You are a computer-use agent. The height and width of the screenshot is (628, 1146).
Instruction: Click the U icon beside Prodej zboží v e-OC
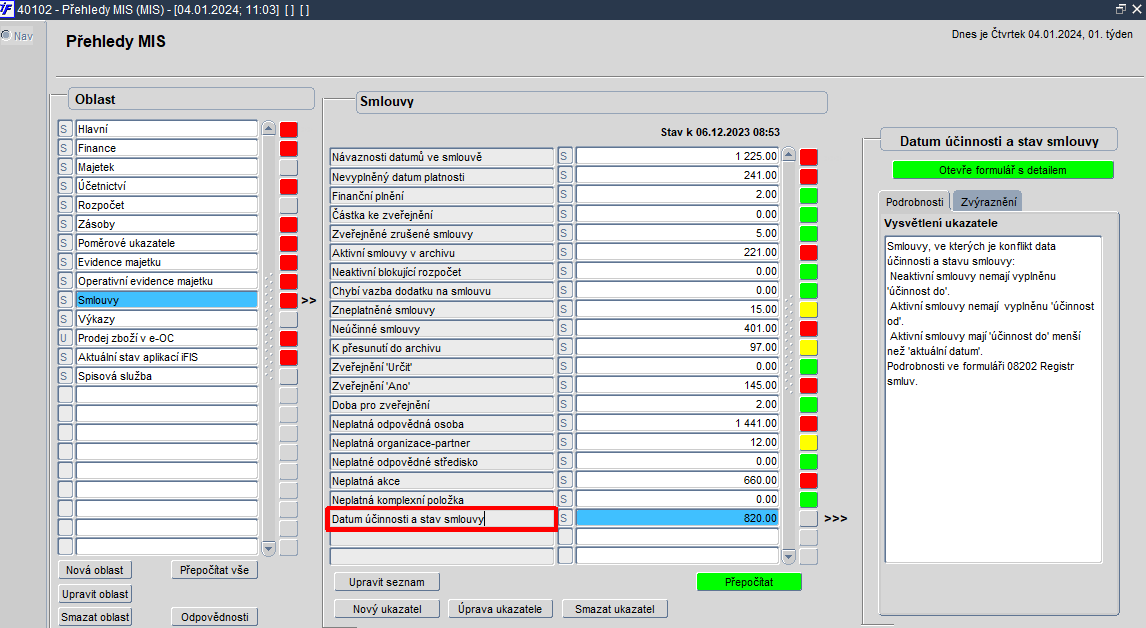(64, 338)
